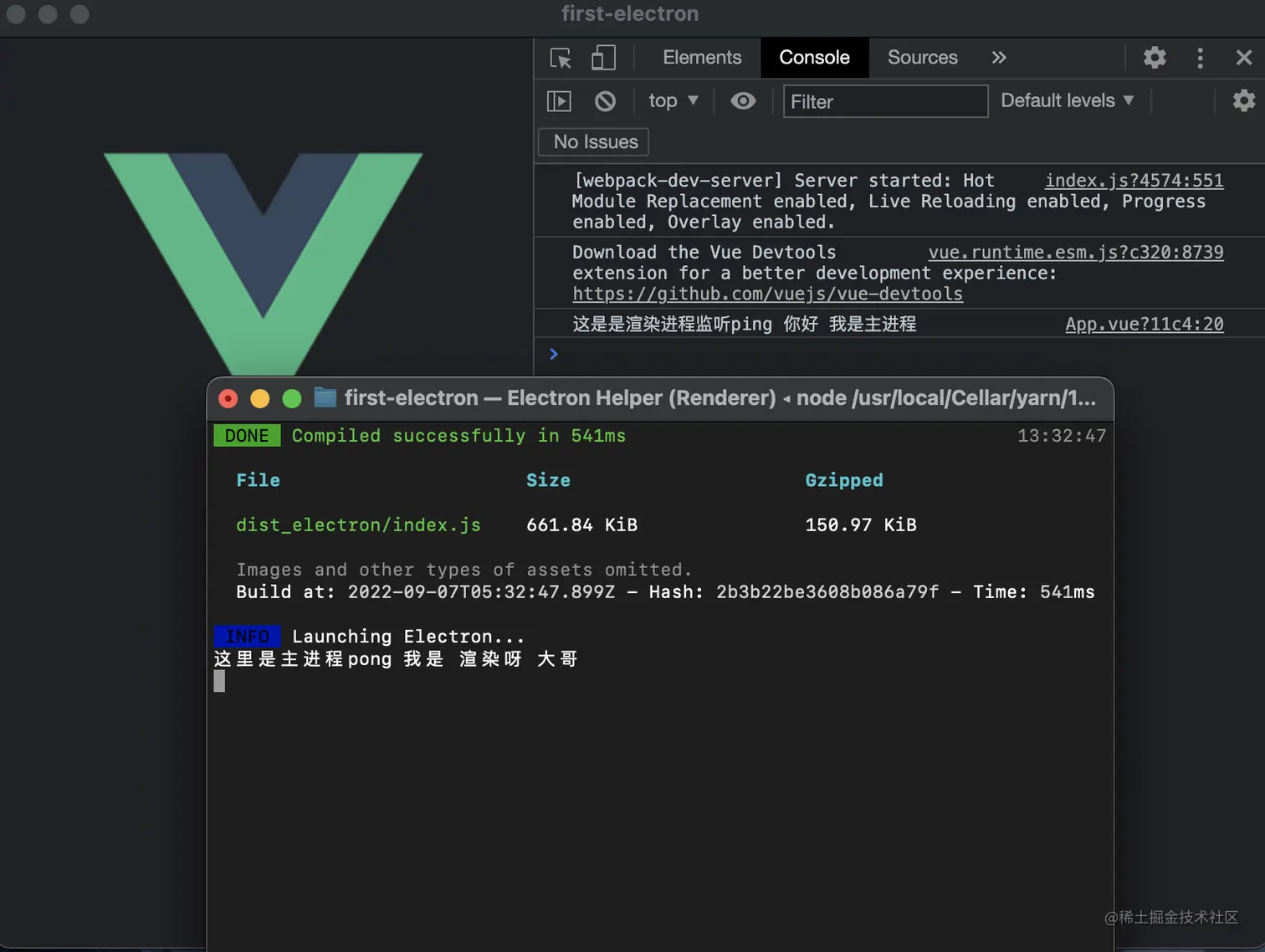Open the three-dot customize DevTools menu
This screenshot has height=952, width=1265.
[1200, 58]
